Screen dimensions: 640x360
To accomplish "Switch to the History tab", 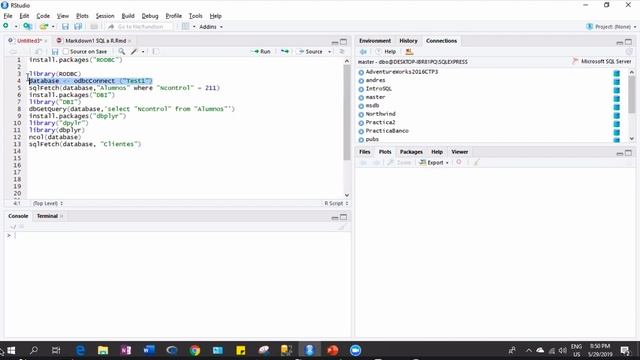I will point(408,41).
